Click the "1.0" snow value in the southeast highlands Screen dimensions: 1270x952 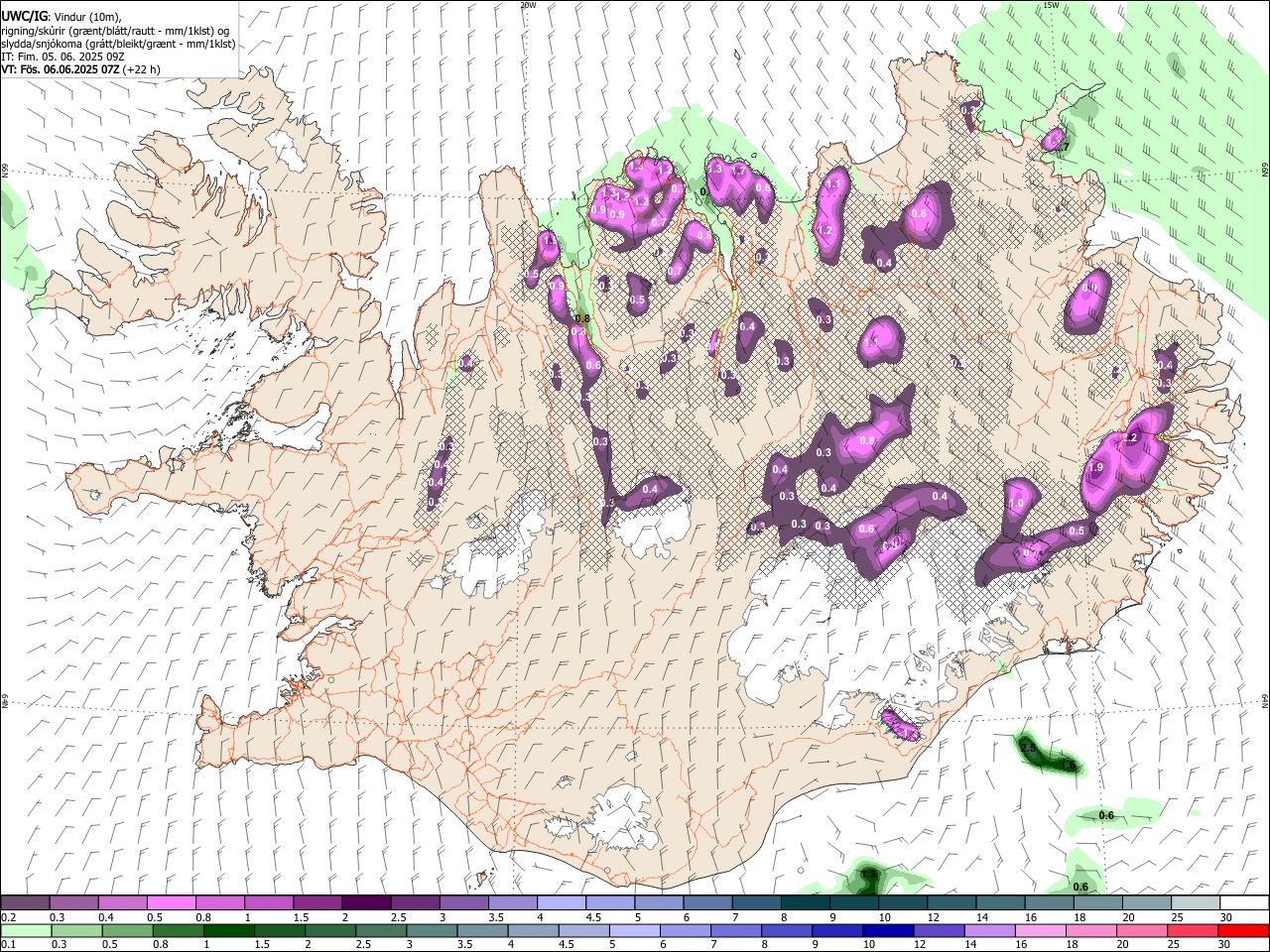point(1016,503)
